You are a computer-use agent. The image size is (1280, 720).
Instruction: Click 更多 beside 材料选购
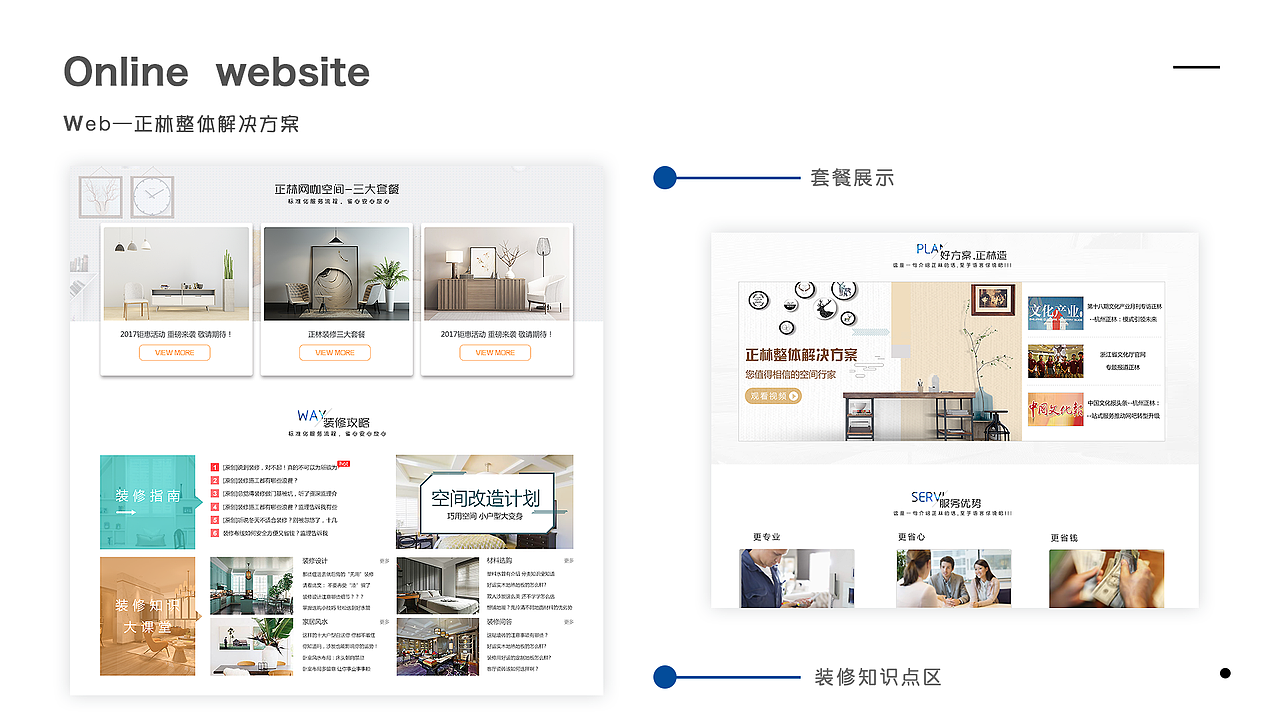point(569,561)
